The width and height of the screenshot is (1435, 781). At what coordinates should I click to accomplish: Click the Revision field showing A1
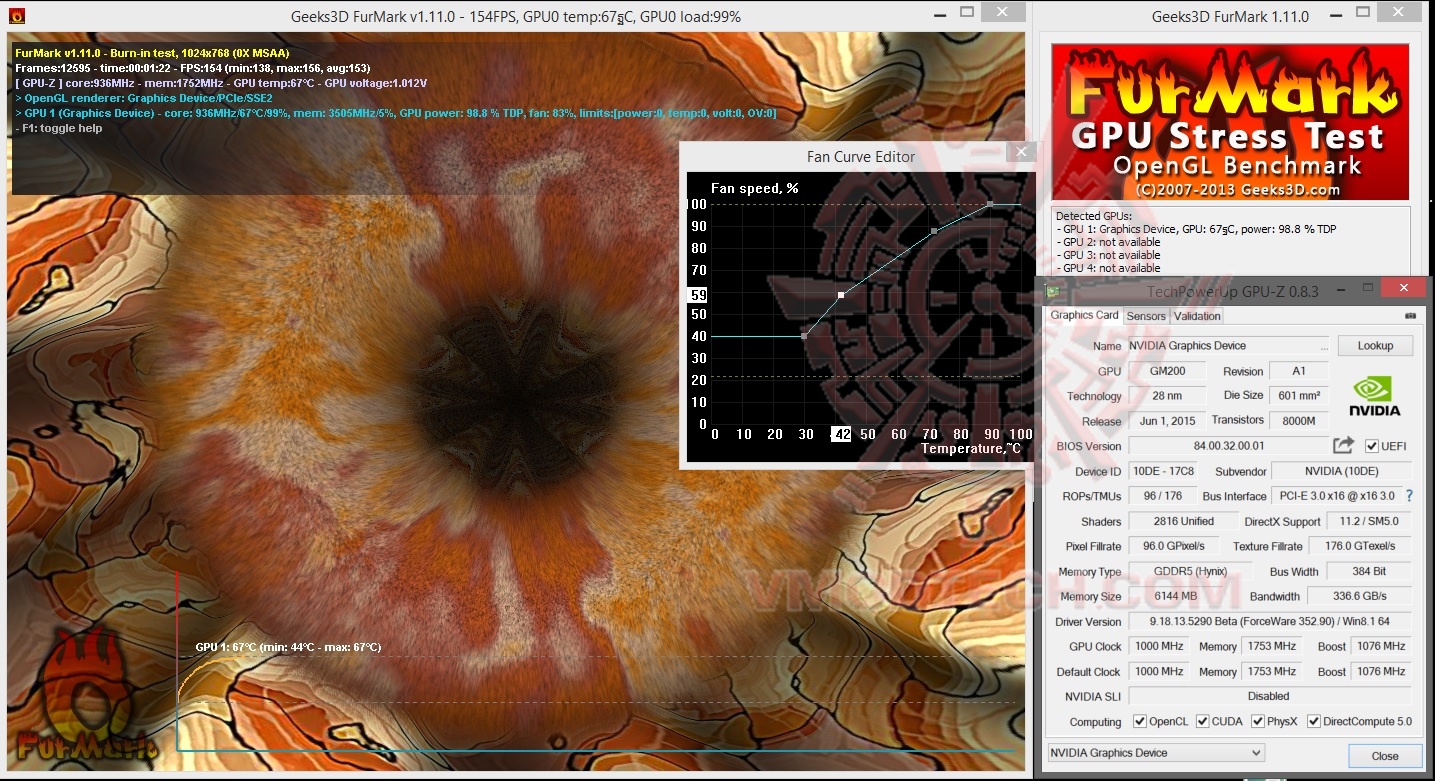[1298, 371]
